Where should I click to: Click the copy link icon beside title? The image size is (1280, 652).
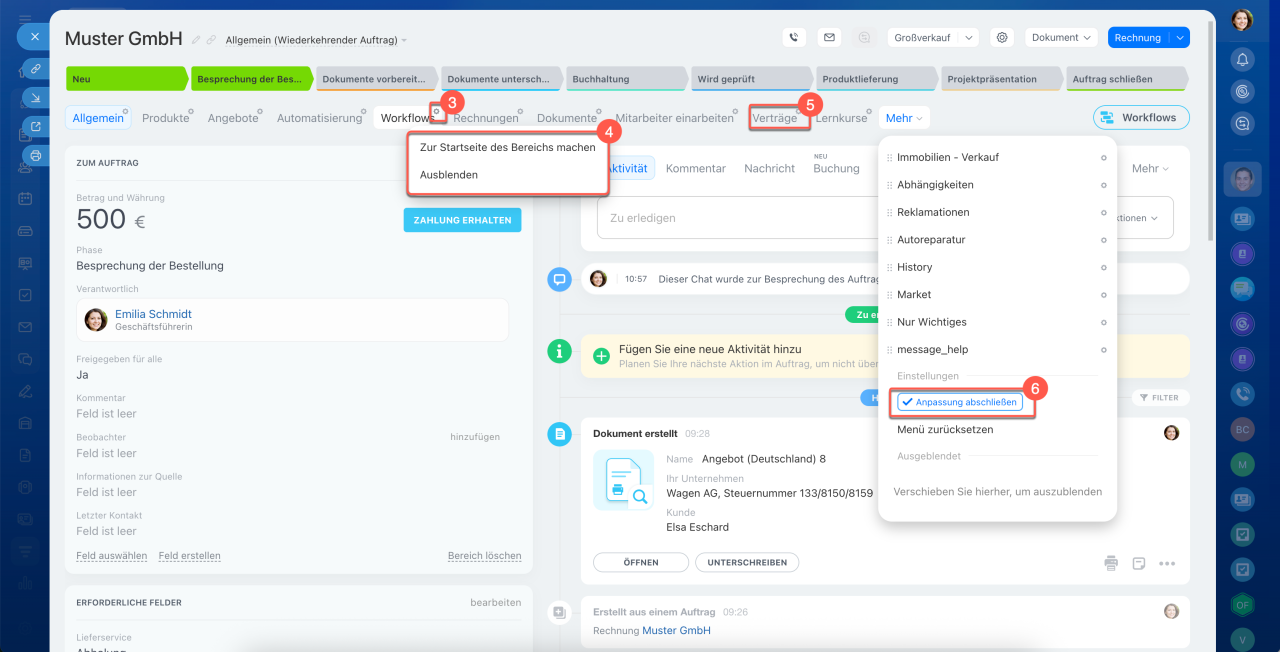click(211, 40)
